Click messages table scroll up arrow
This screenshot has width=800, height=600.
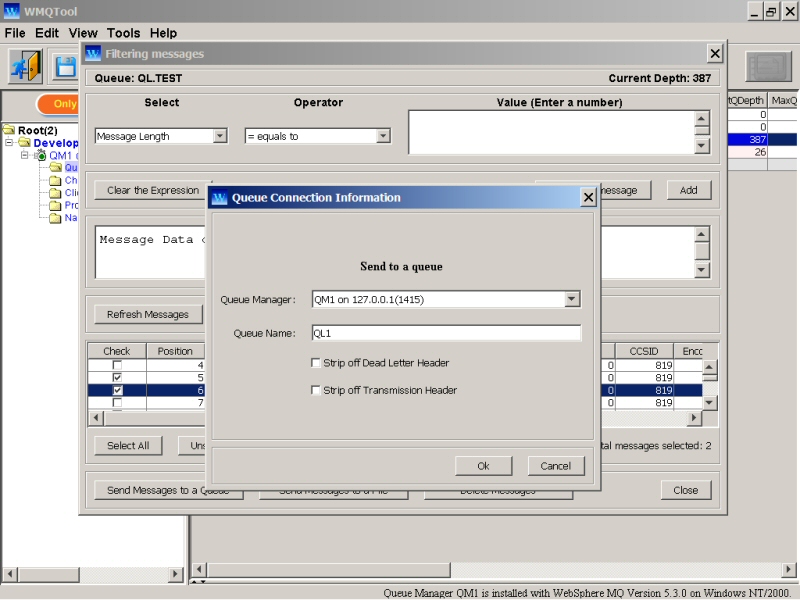tap(709, 366)
